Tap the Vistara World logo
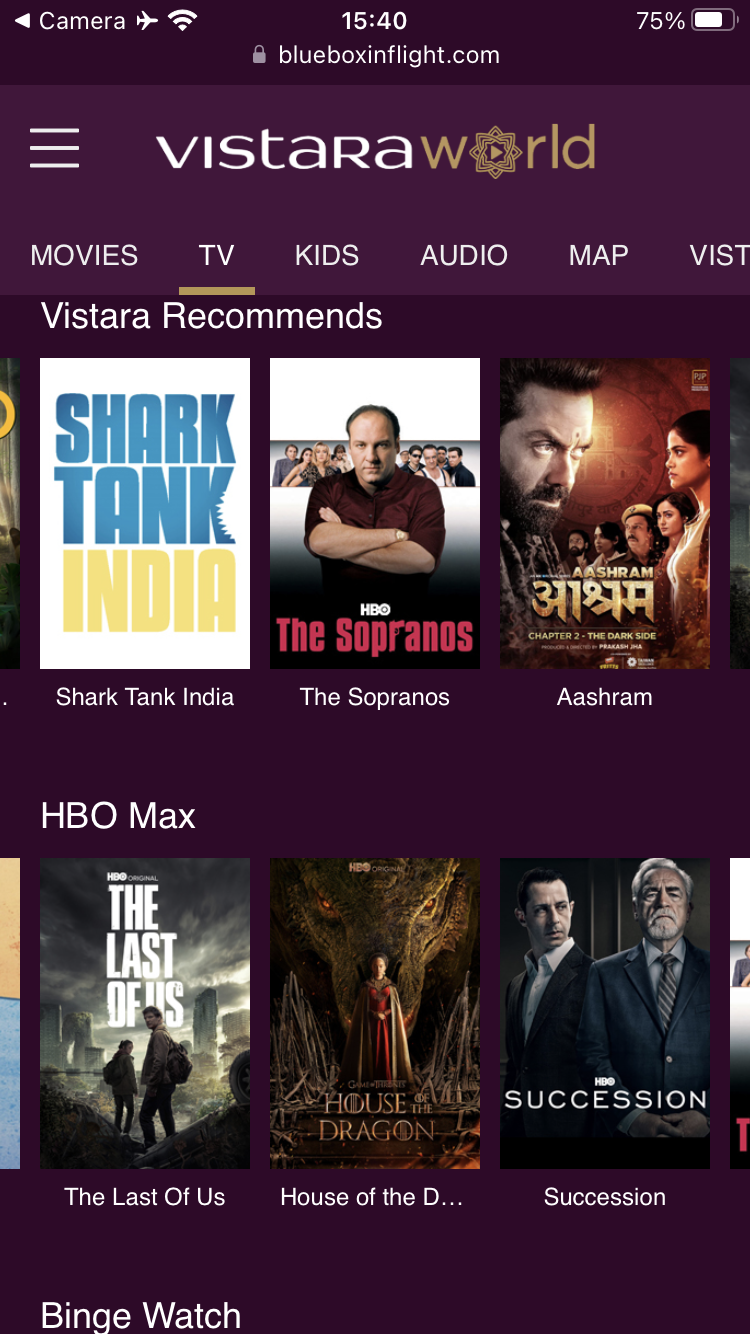 (x=376, y=150)
